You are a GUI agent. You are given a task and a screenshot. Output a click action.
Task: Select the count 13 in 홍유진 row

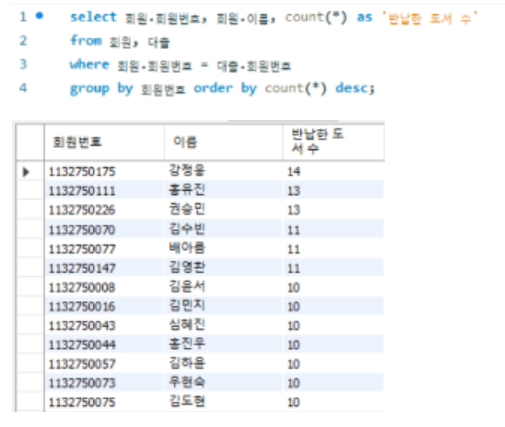tap(334, 191)
